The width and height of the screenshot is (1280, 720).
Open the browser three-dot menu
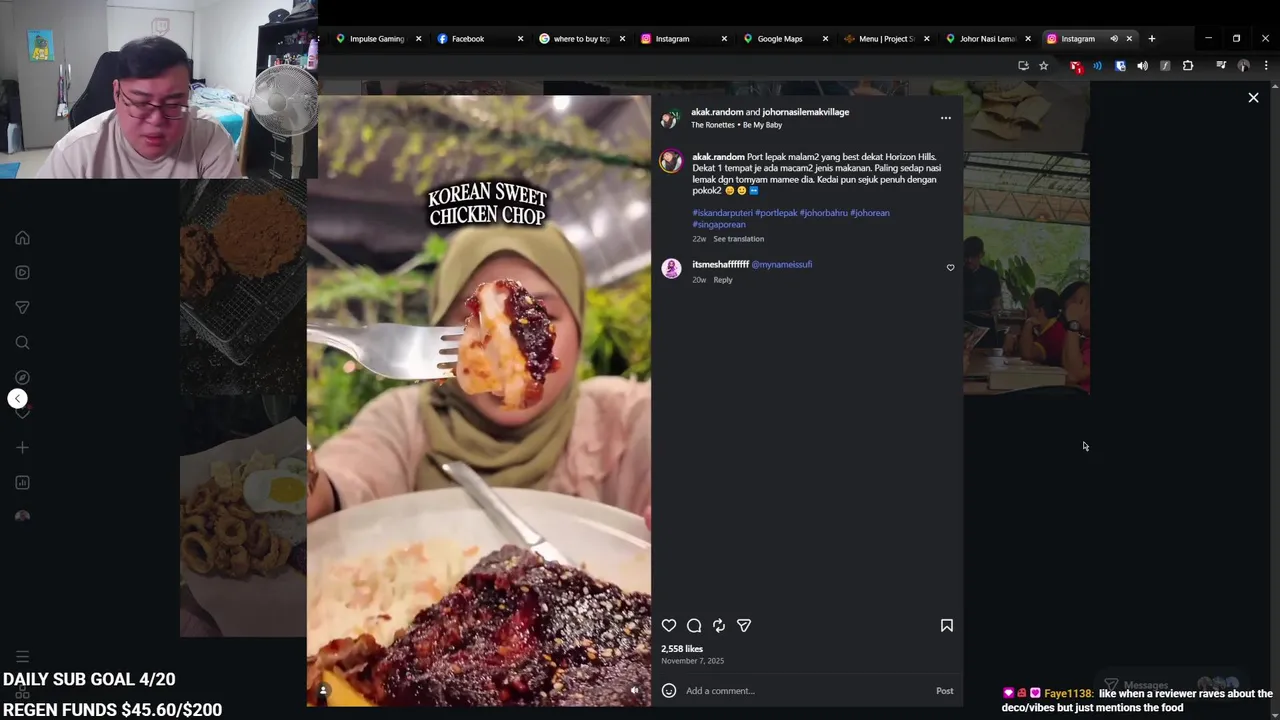(x=1266, y=66)
